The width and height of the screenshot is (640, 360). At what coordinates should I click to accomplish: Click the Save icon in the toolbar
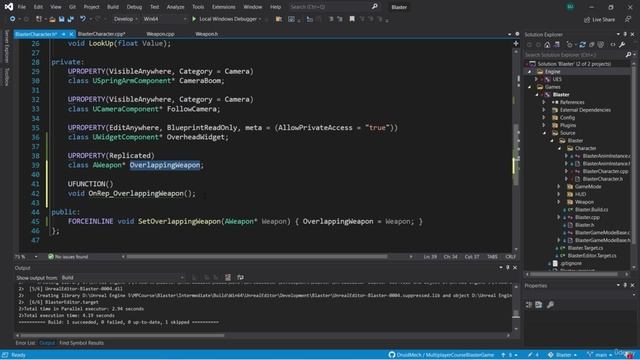[x=61, y=19]
